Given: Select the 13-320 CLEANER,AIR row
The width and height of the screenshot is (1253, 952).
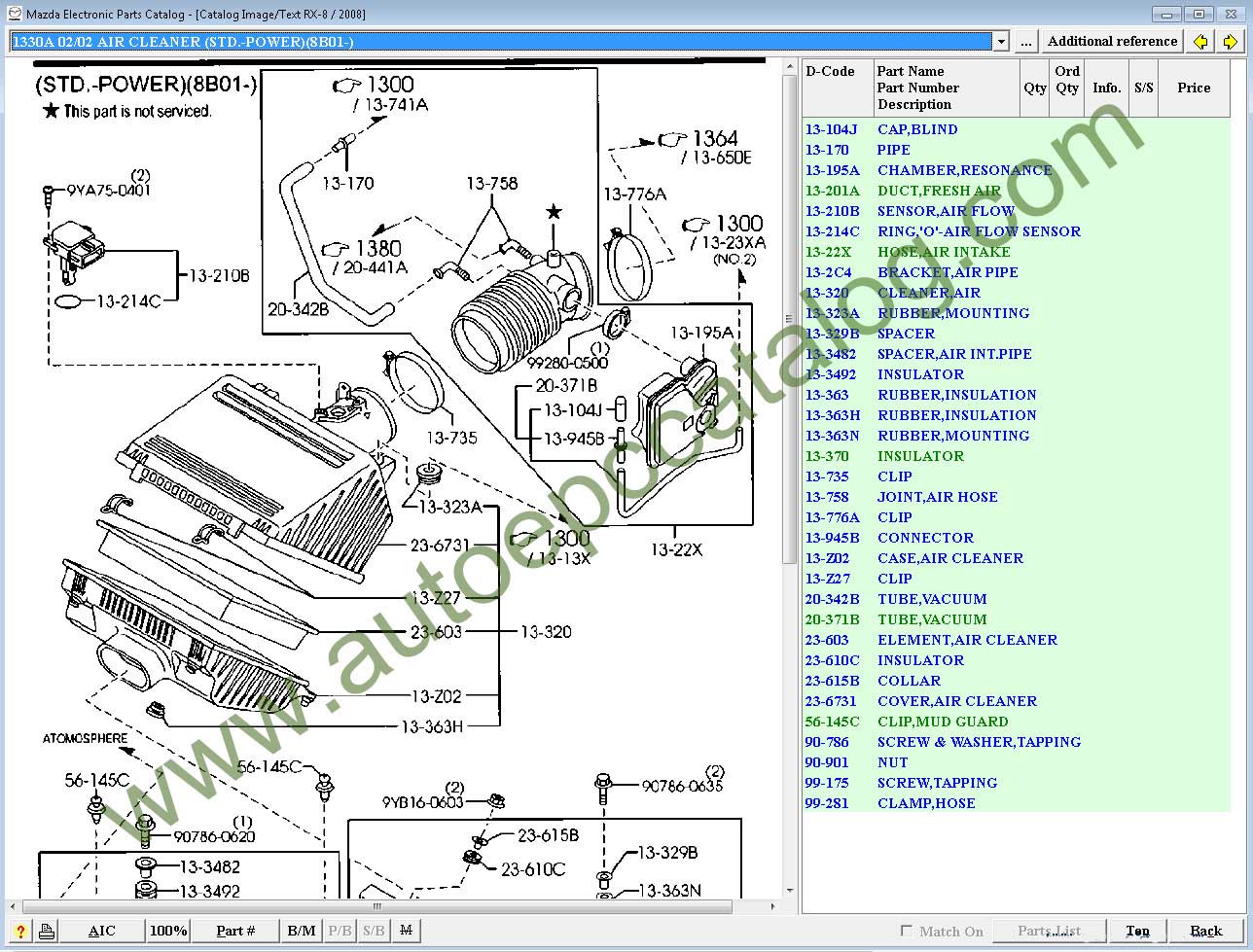Looking at the screenshot, I should click(x=1017, y=293).
